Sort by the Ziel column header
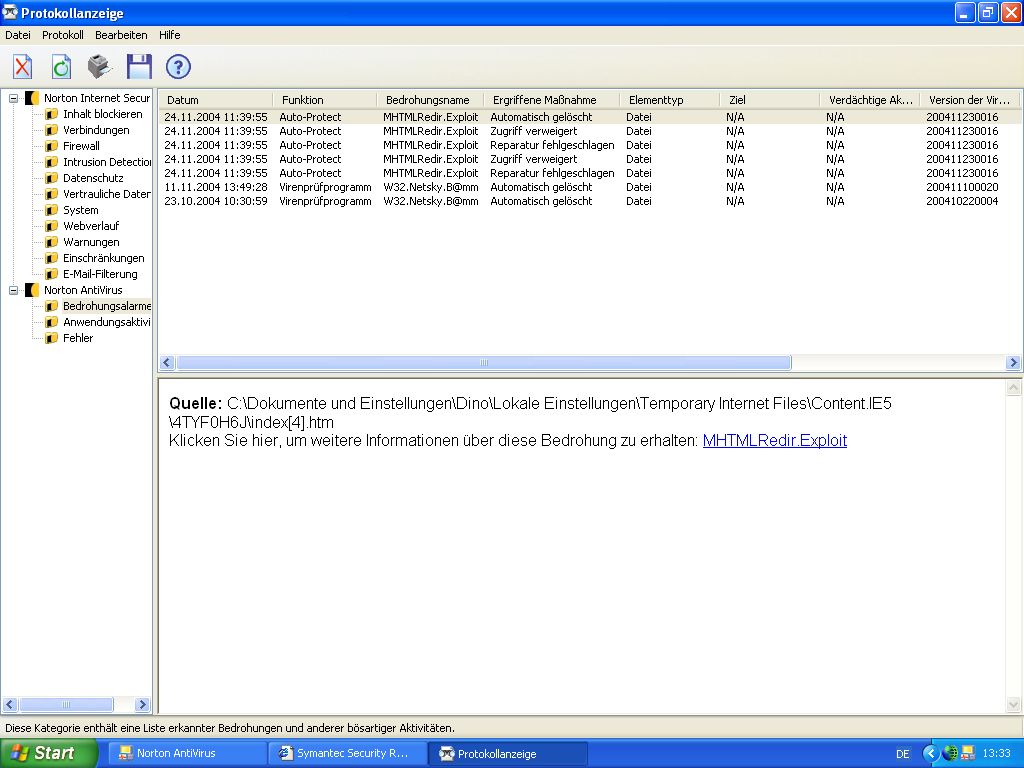The height and width of the screenshot is (768, 1024). 769,100
